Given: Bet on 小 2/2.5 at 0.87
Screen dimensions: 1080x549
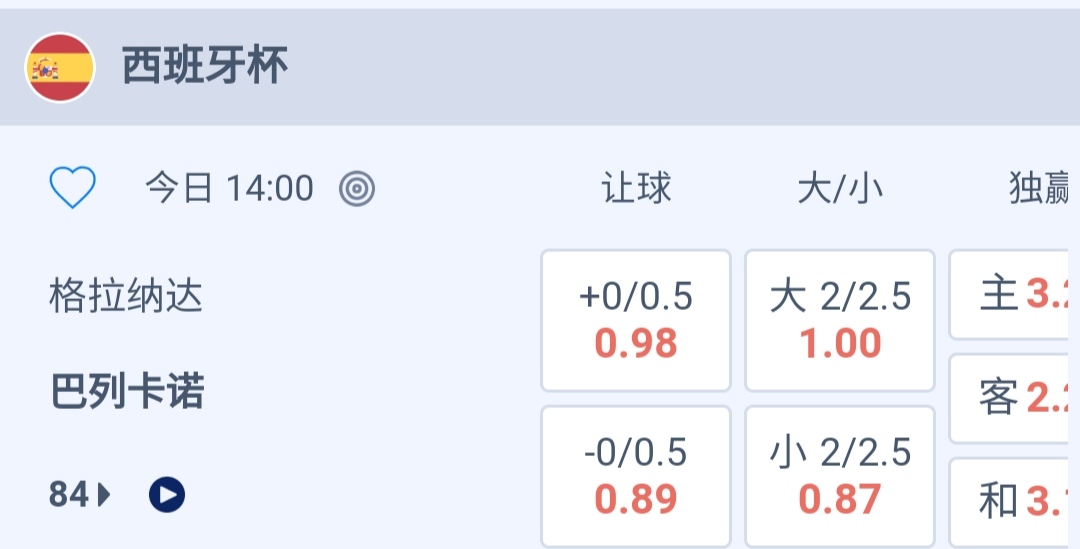Looking at the screenshot, I should [840, 476].
